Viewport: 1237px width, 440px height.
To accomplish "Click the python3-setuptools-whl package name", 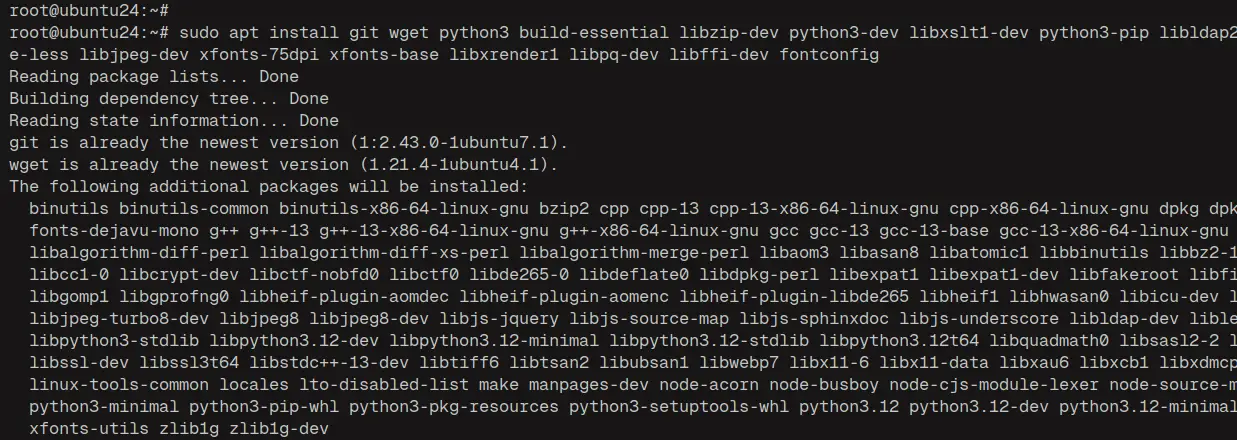I will [x=679, y=406].
